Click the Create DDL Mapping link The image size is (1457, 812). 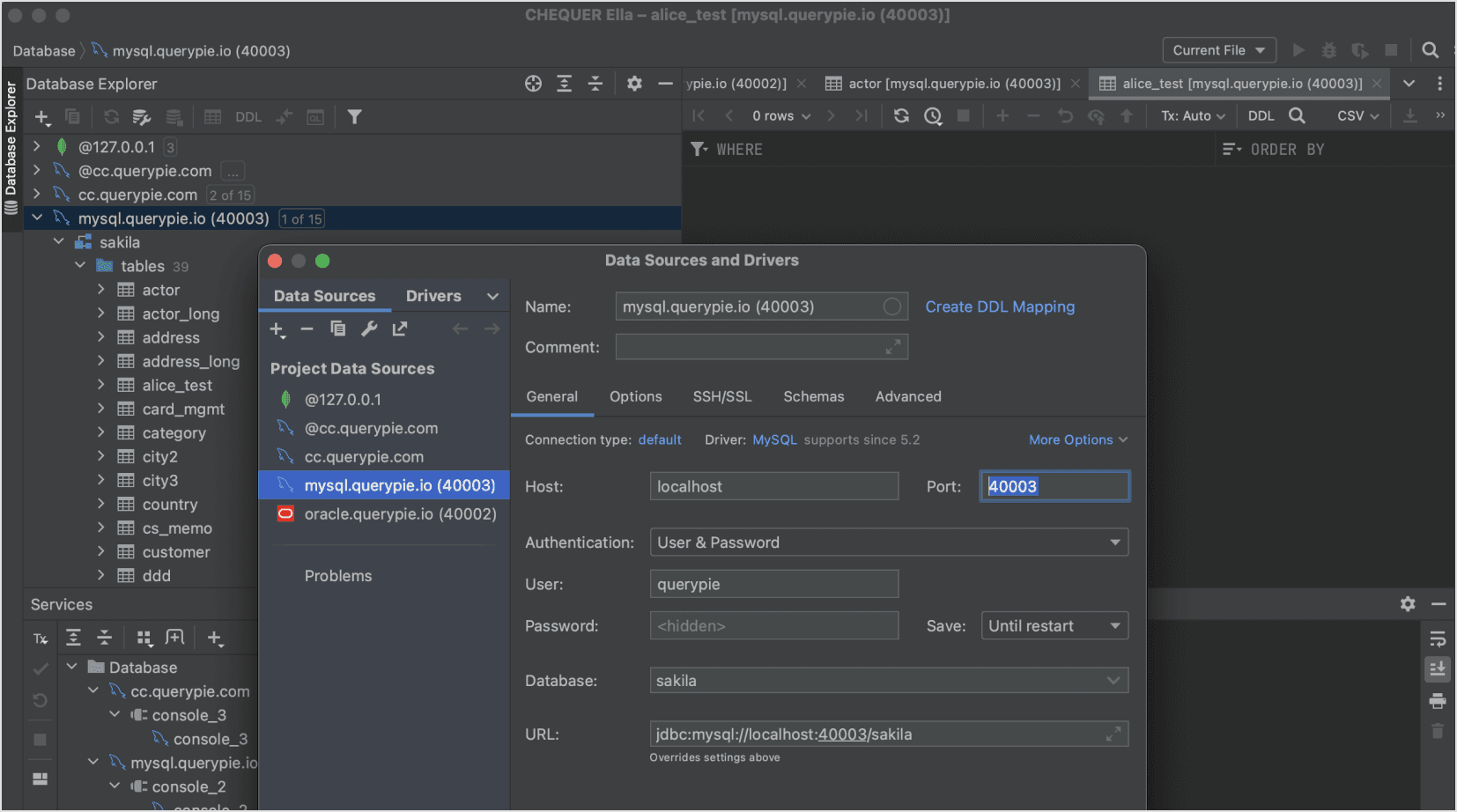1000,306
